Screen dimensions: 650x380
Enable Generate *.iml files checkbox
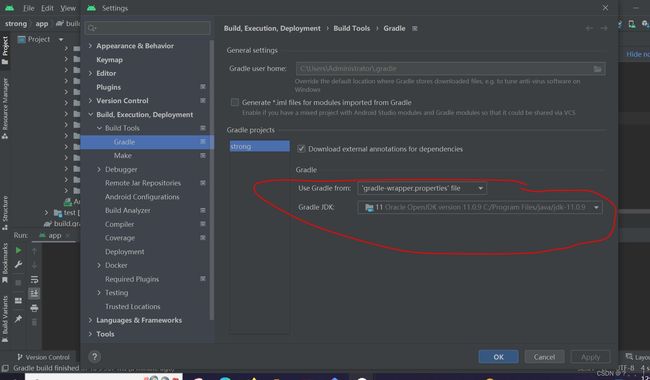coord(235,102)
